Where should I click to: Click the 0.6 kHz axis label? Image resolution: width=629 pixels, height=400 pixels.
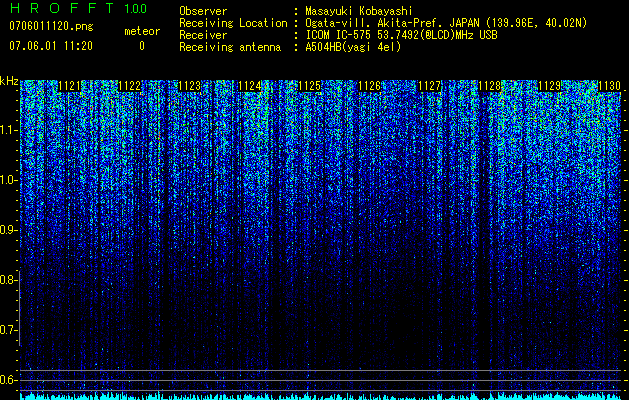click(x=7, y=380)
